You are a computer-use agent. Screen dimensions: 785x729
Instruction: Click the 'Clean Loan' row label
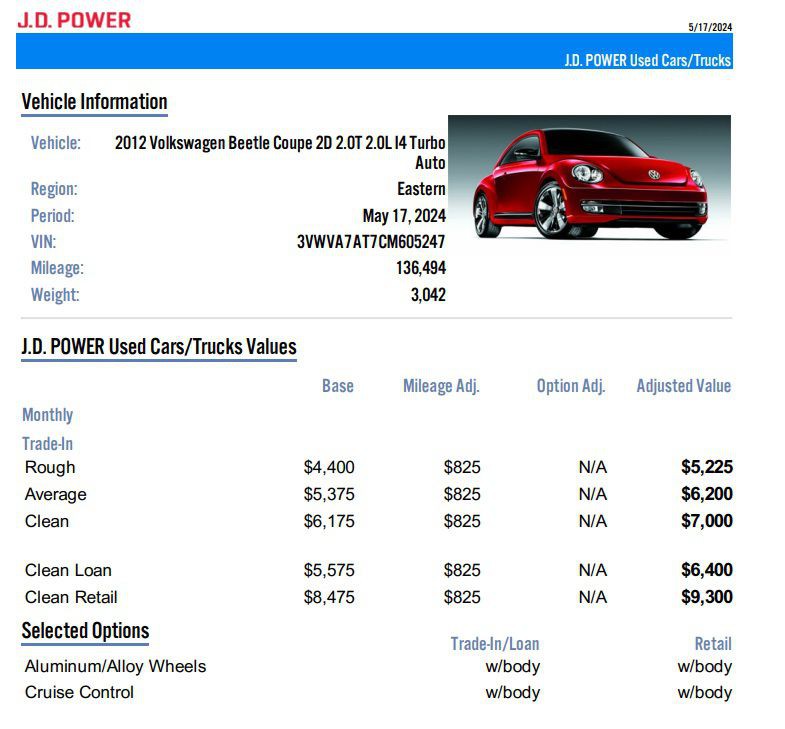[69, 570]
